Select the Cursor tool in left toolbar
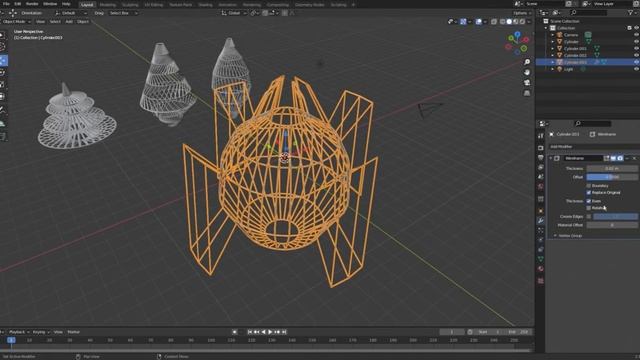This screenshot has height=360, width=640. tap(2, 48)
